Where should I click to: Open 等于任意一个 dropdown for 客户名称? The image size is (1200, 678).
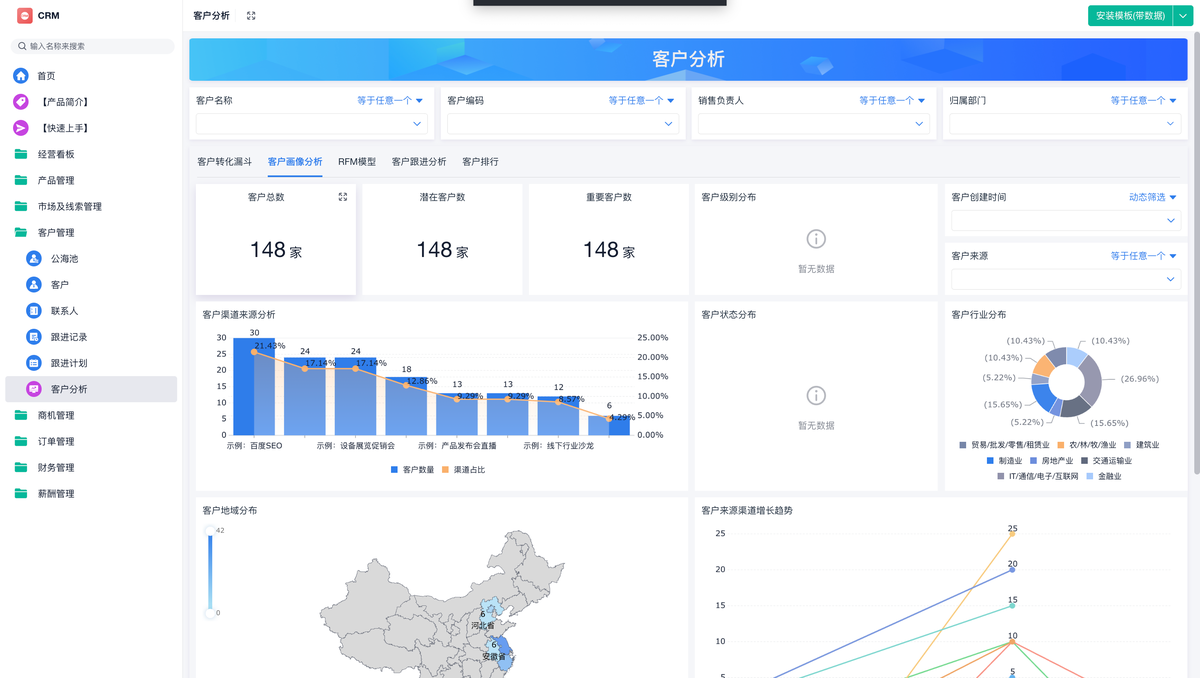coord(390,100)
